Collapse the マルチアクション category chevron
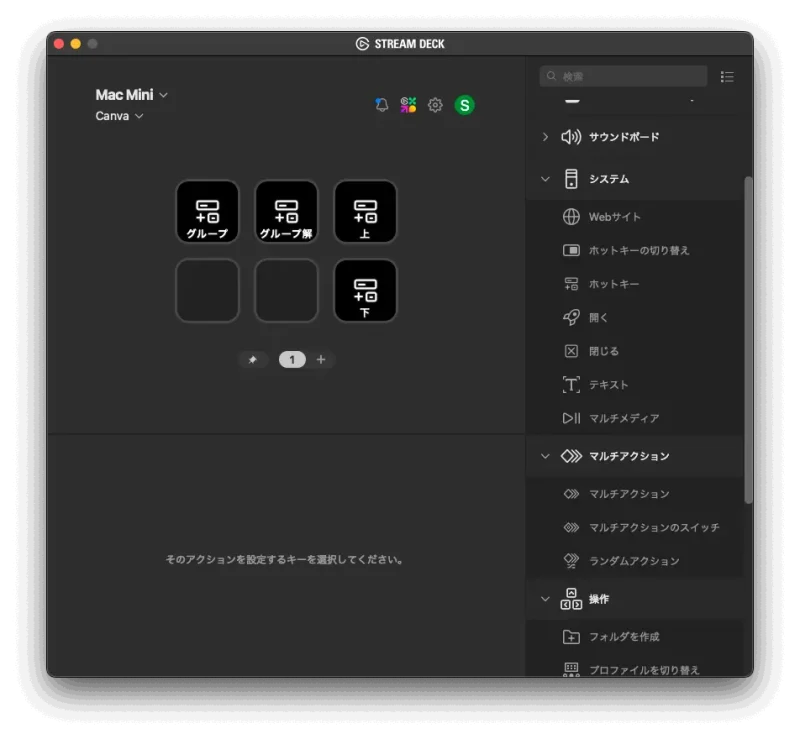Screen dimensions: 800x739 [x=545, y=456]
